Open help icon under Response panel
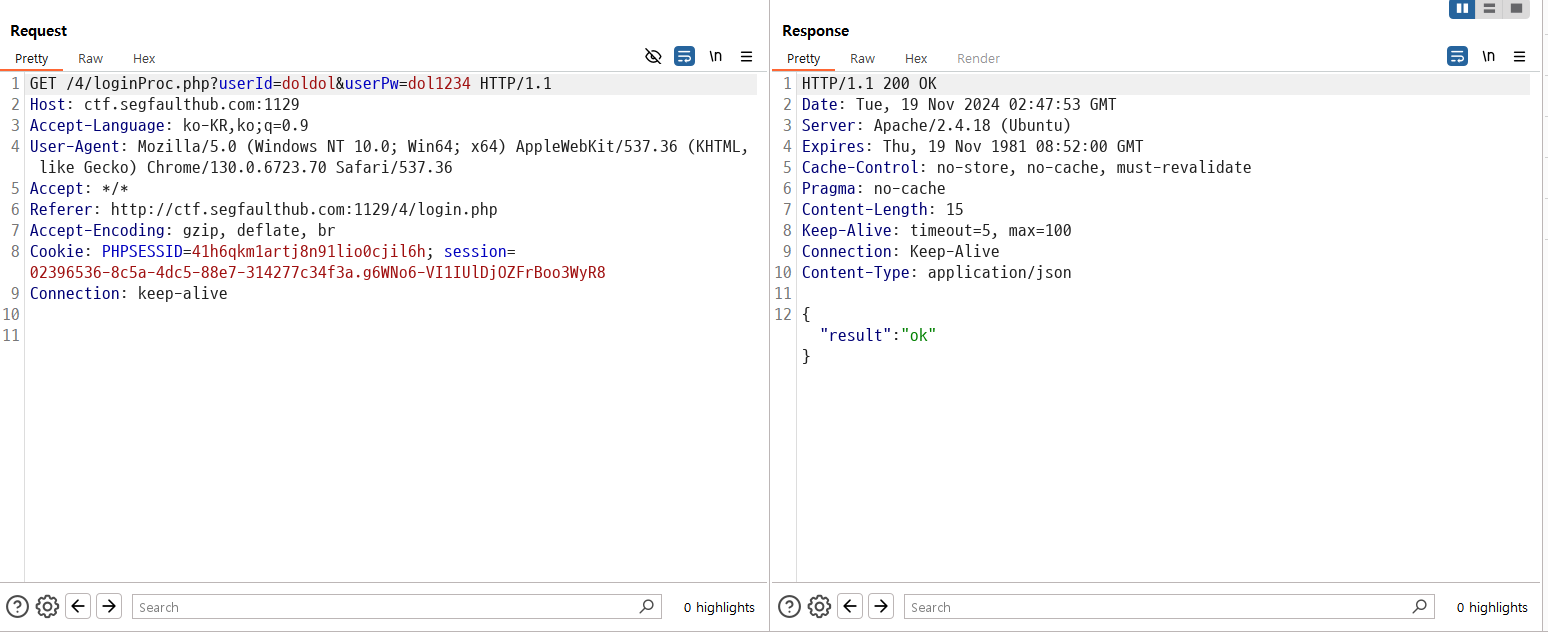This screenshot has width=1548, height=632. tap(789, 606)
